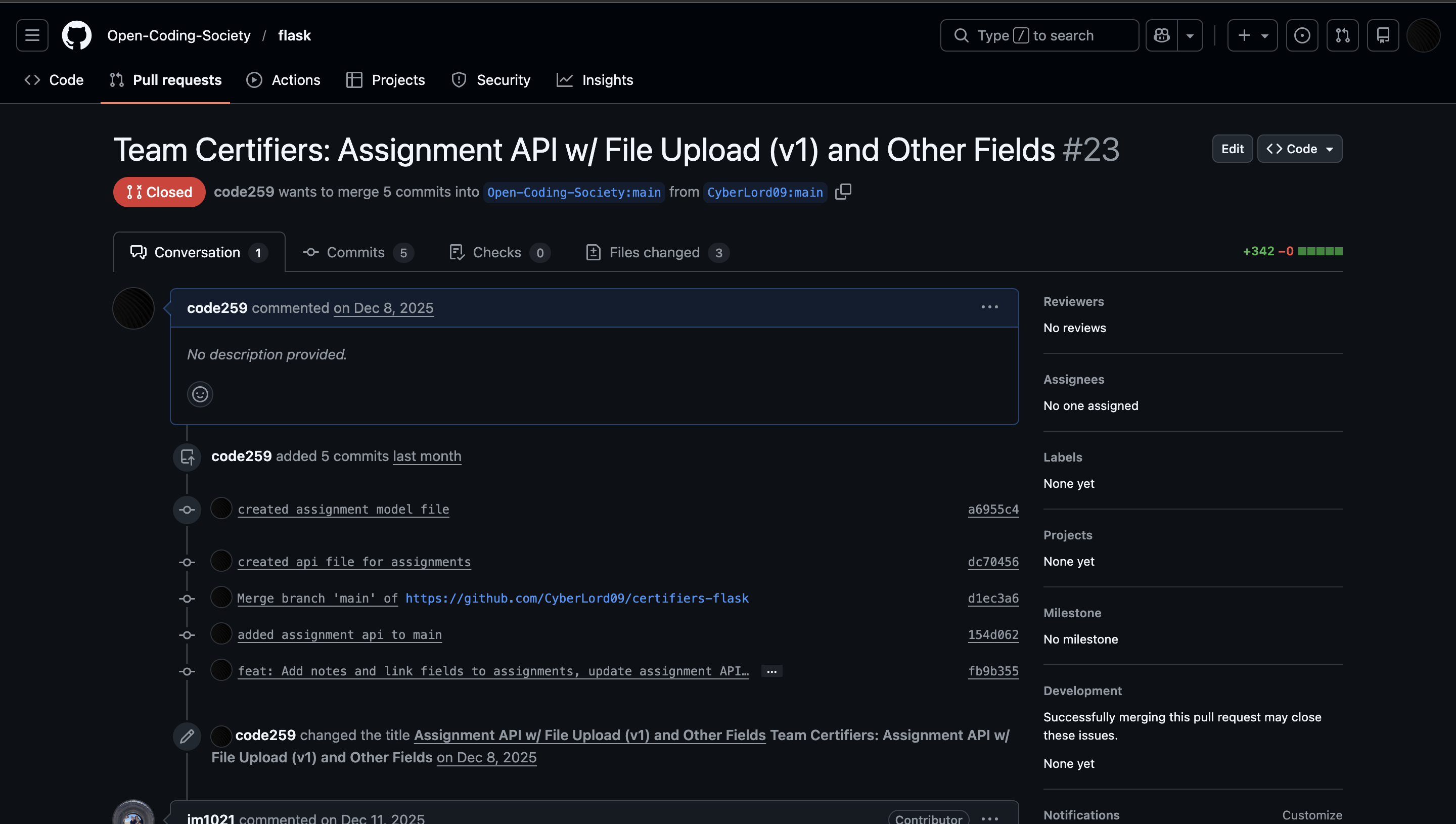Screen dimensions: 1456x824
Task: Open pull requests icon in top bar
Action: [1342, 35]
